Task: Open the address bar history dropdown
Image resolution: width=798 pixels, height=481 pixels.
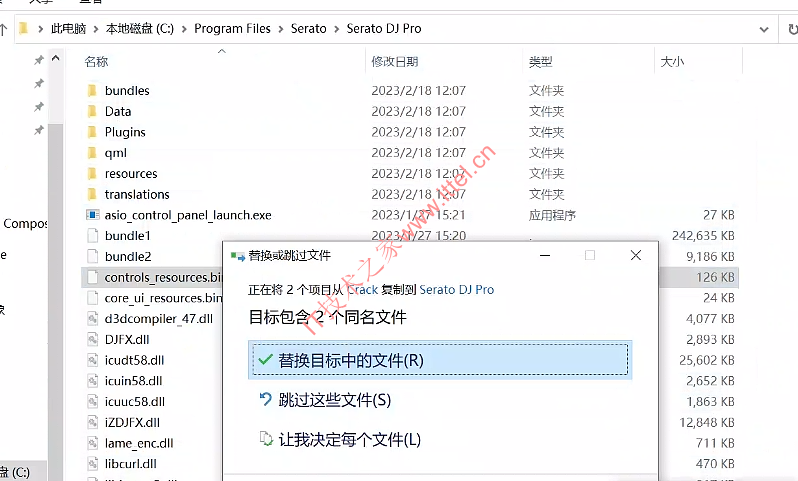Action: (763, 30)
